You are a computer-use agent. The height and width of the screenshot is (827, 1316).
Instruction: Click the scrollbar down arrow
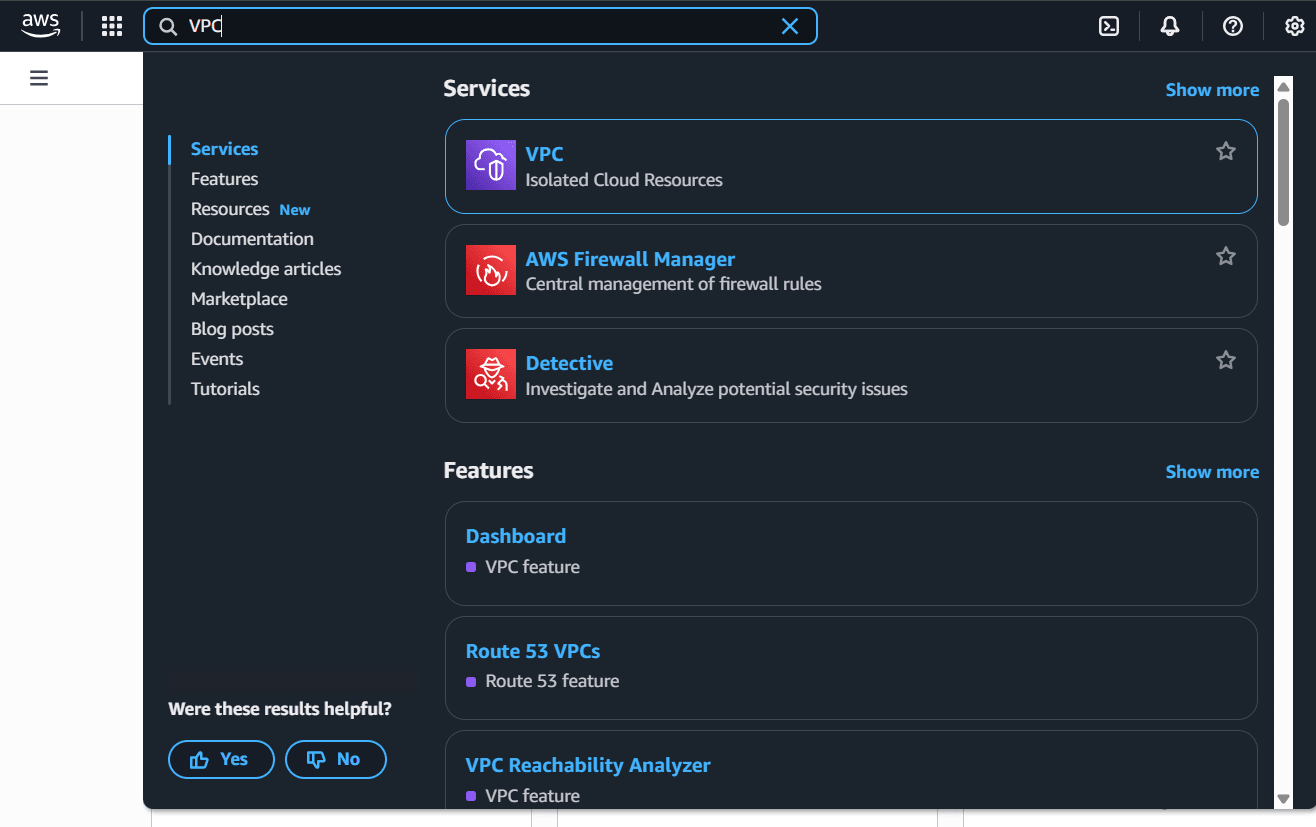(1283, 798)
